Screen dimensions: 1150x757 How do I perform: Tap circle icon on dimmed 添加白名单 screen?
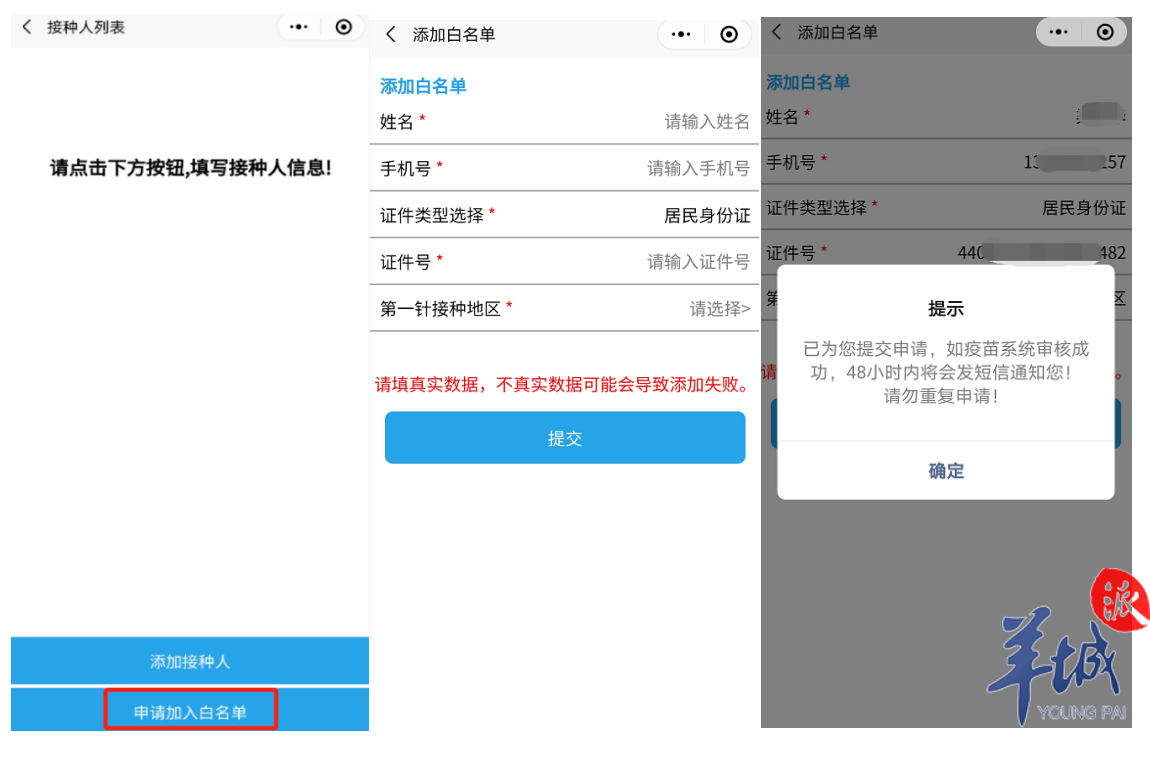coord(1105,32)
